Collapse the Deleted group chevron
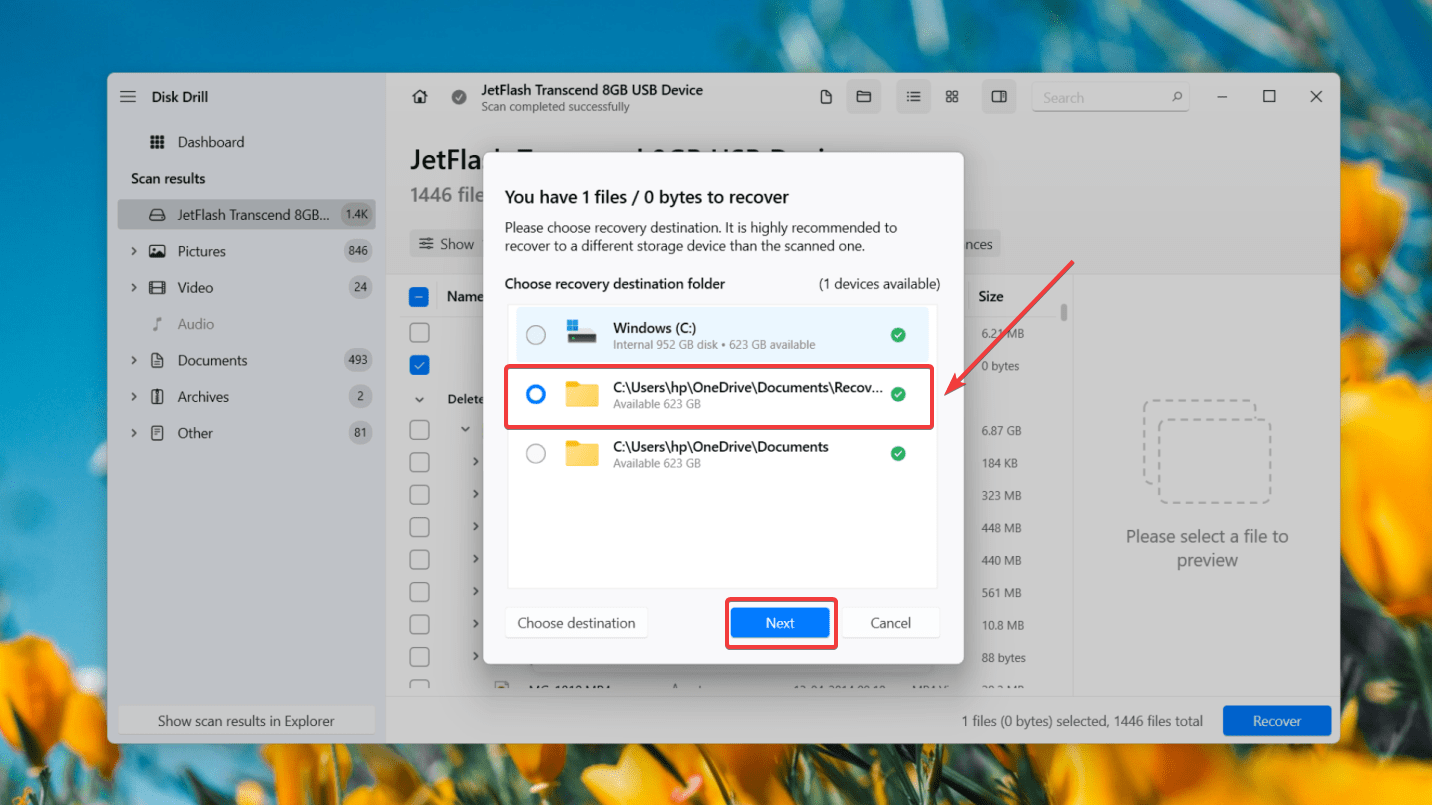The image size is (1432, 805). pos(419,399)
